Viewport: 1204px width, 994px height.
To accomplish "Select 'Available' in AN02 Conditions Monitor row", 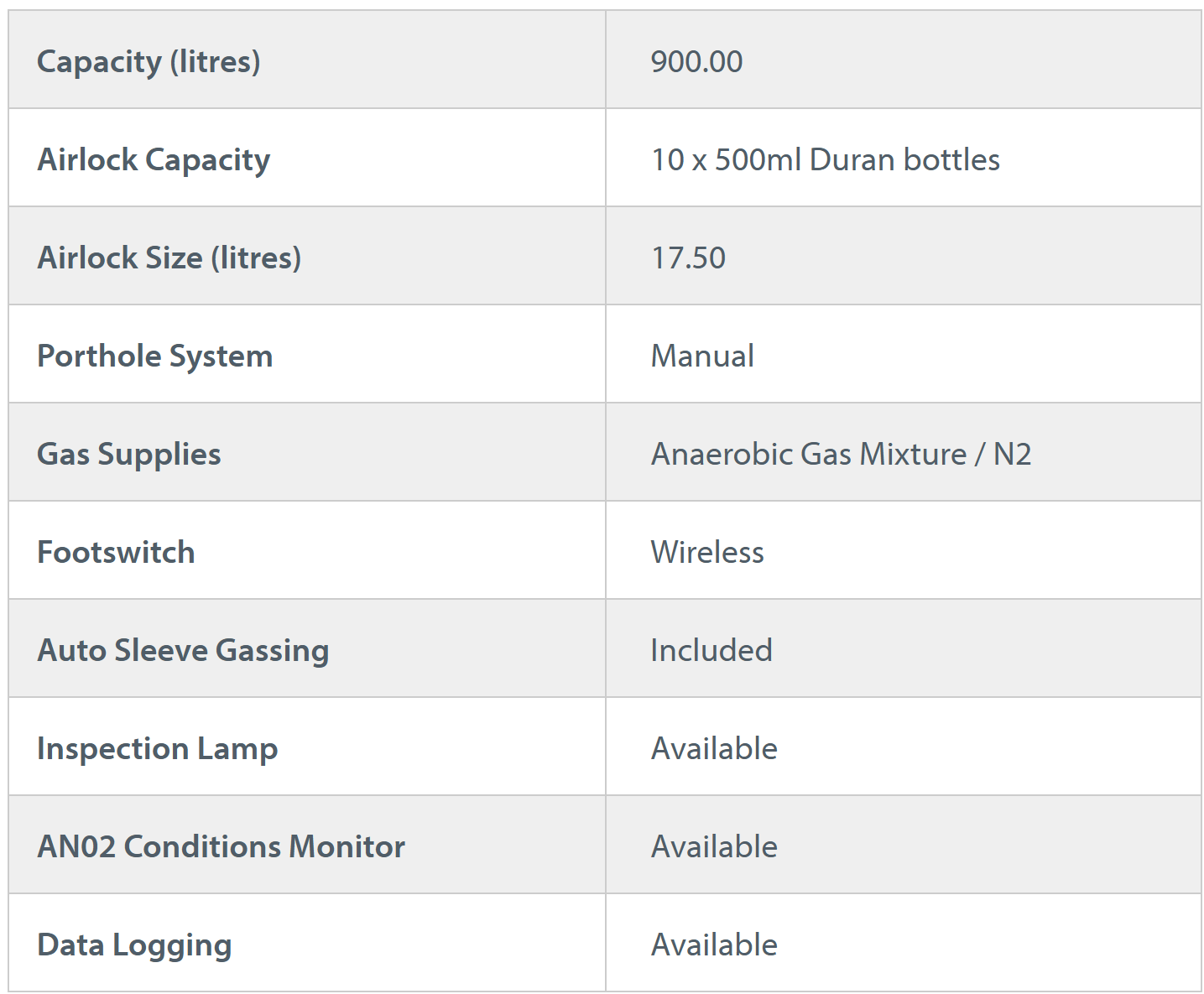I will point(714,846).
